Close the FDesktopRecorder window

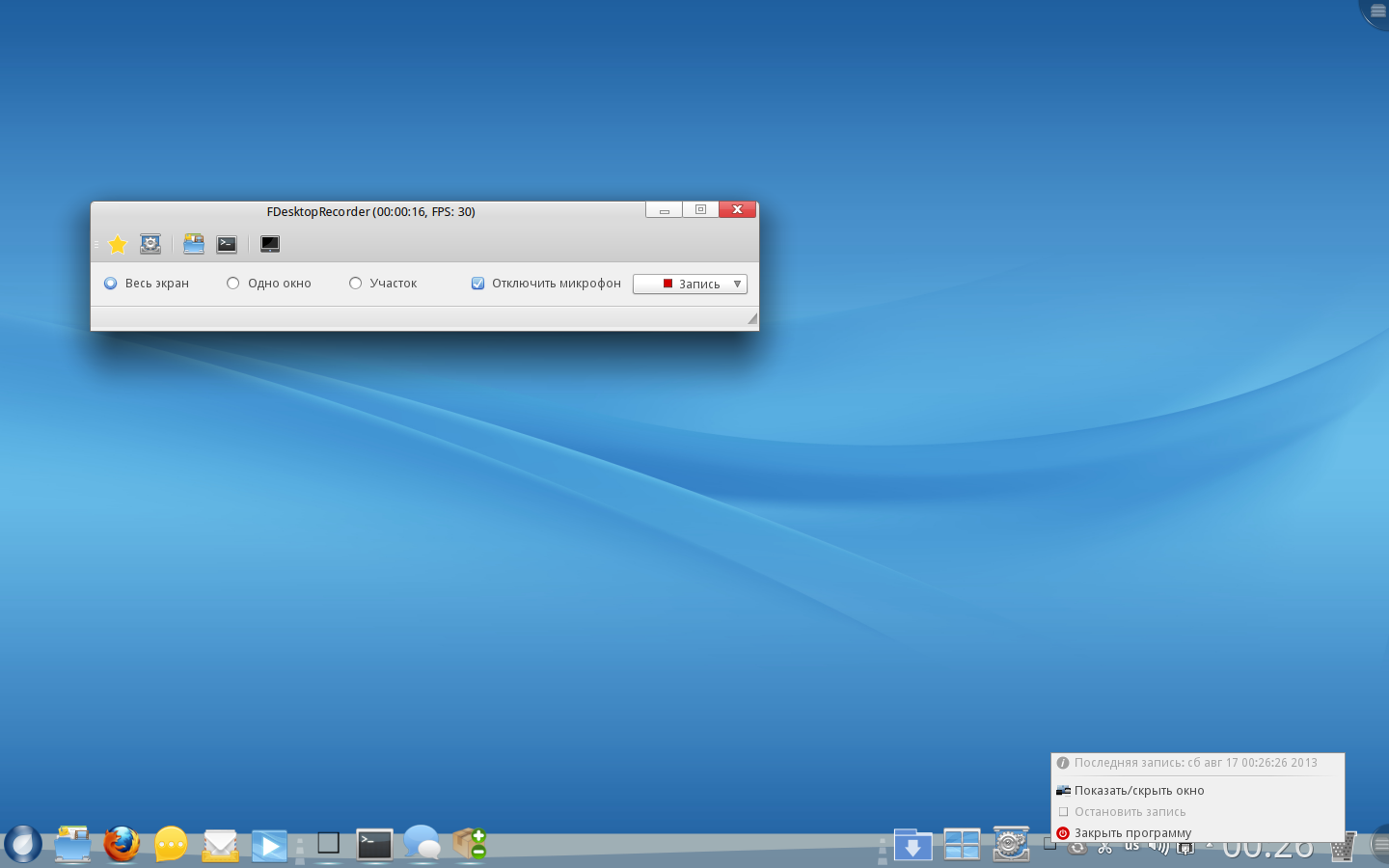(737, 210)
